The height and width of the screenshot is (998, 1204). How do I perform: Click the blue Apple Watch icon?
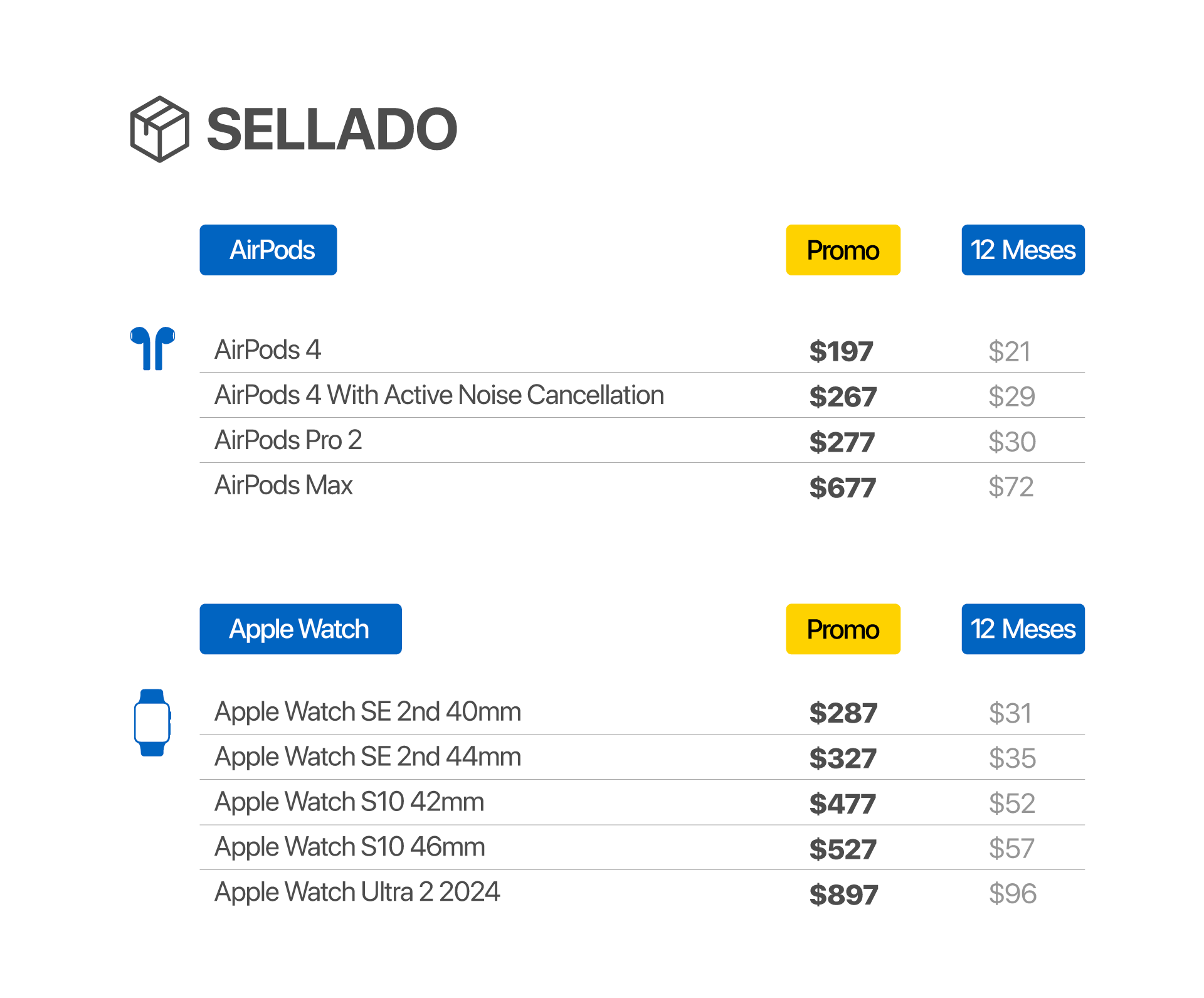point(152,723)
